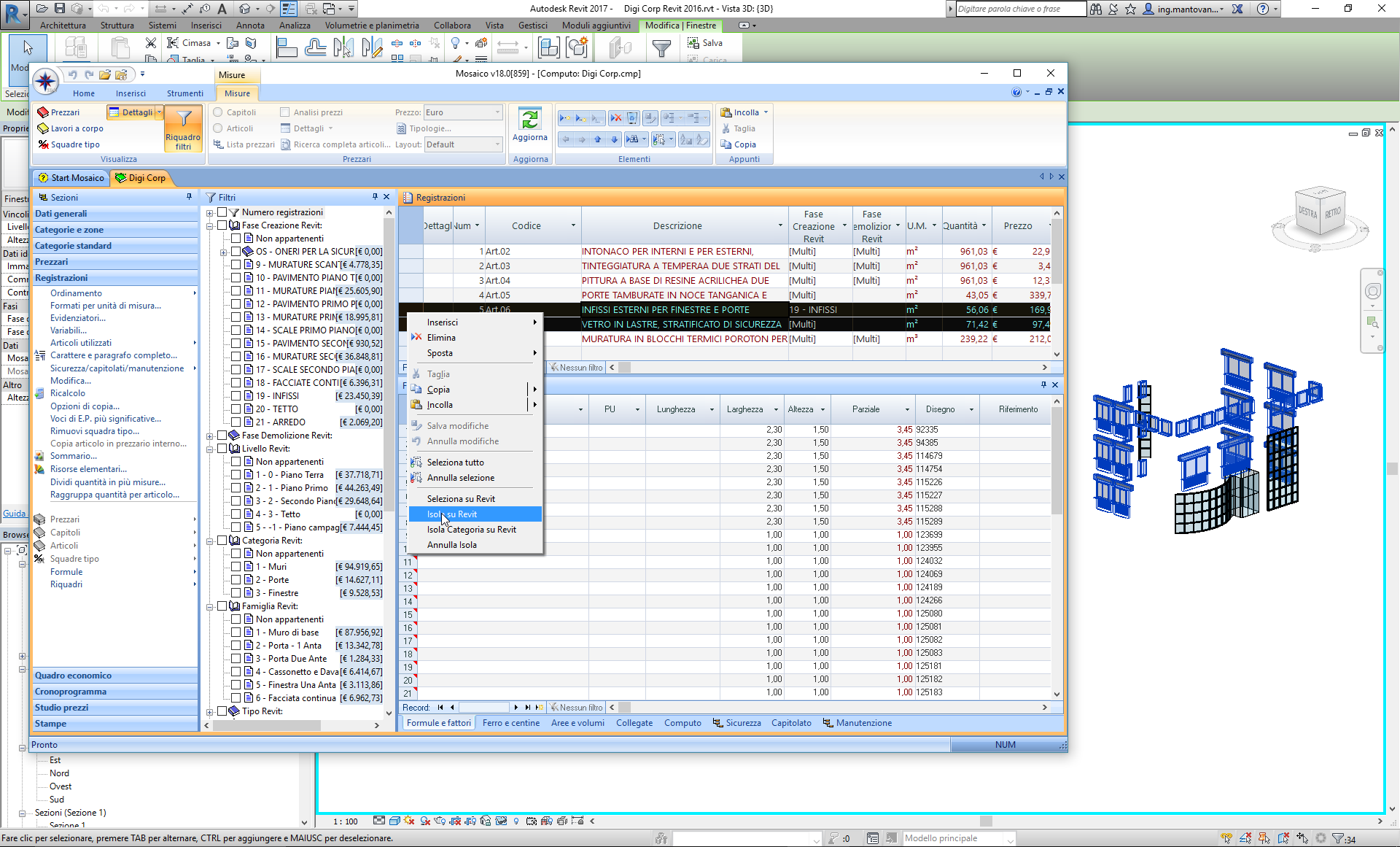This screenshot has width=1400, height=847.
Task: Open the Ricalcolo link in Registrazioni
Action: [x=68, y=393]
